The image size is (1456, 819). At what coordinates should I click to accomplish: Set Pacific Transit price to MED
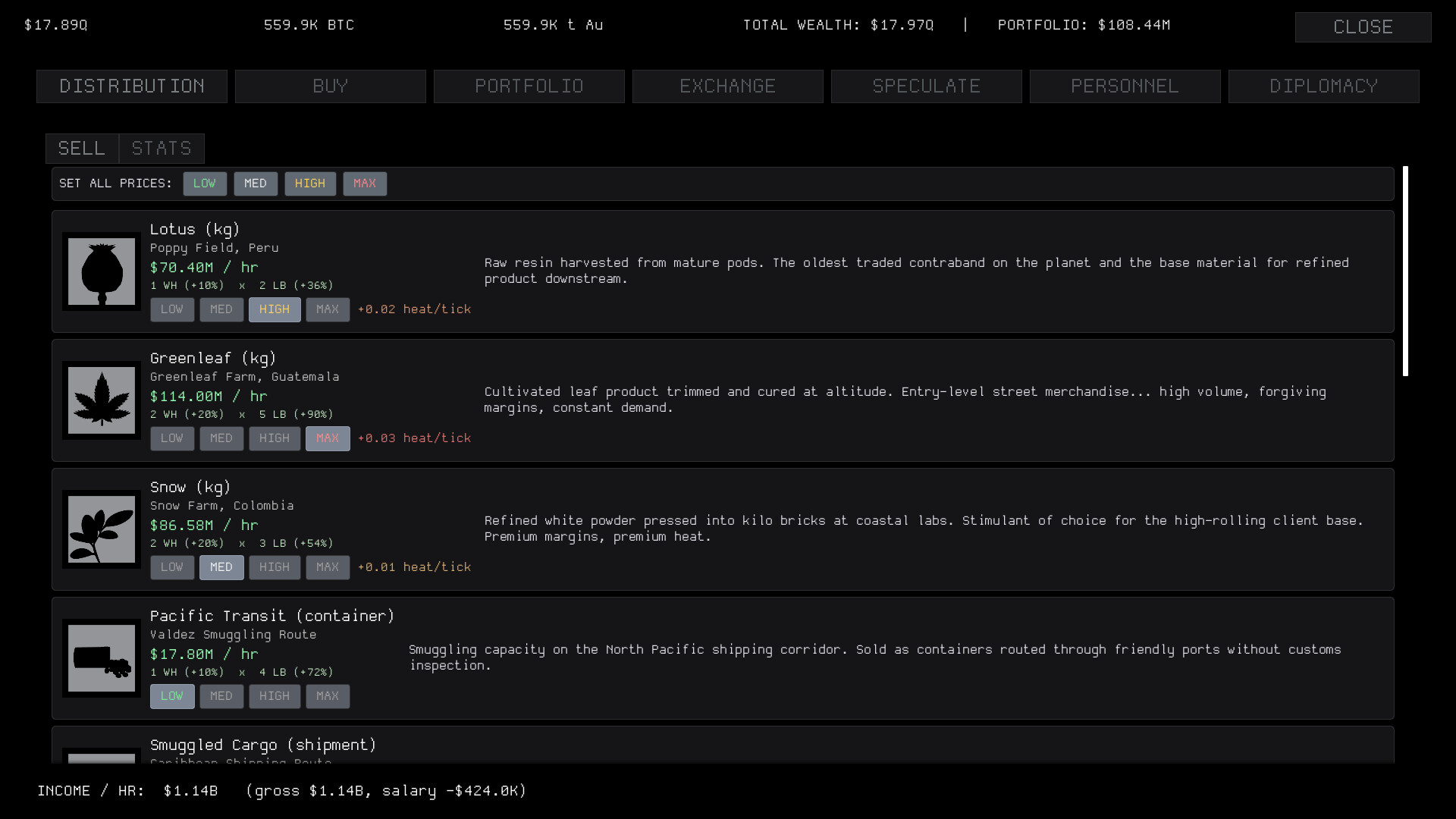(221, 696)
